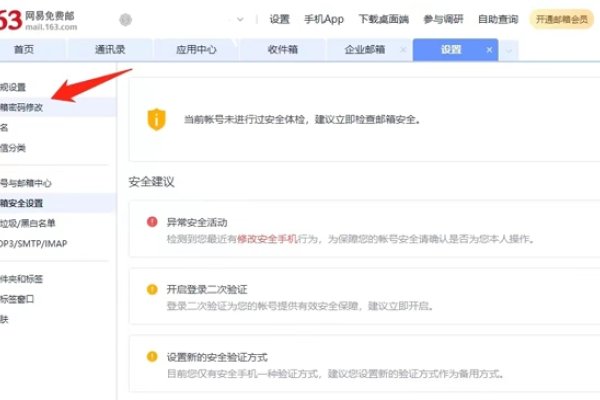Screen dimensions: 600x400
Task: Click the red alert icon for 异常安全活动
Action: point(152,222)
